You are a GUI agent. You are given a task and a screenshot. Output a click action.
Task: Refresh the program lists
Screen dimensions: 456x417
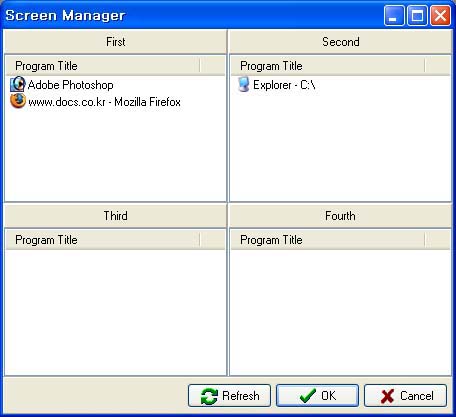click(229, 396)
